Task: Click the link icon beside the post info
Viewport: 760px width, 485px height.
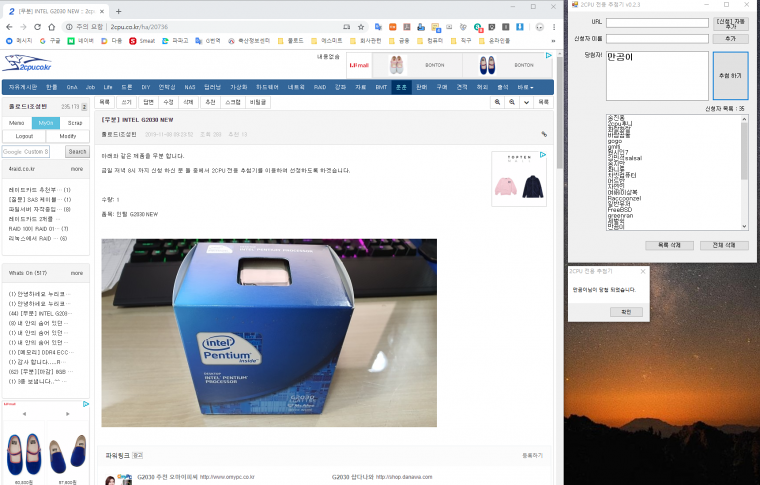Action: point(544,134)
